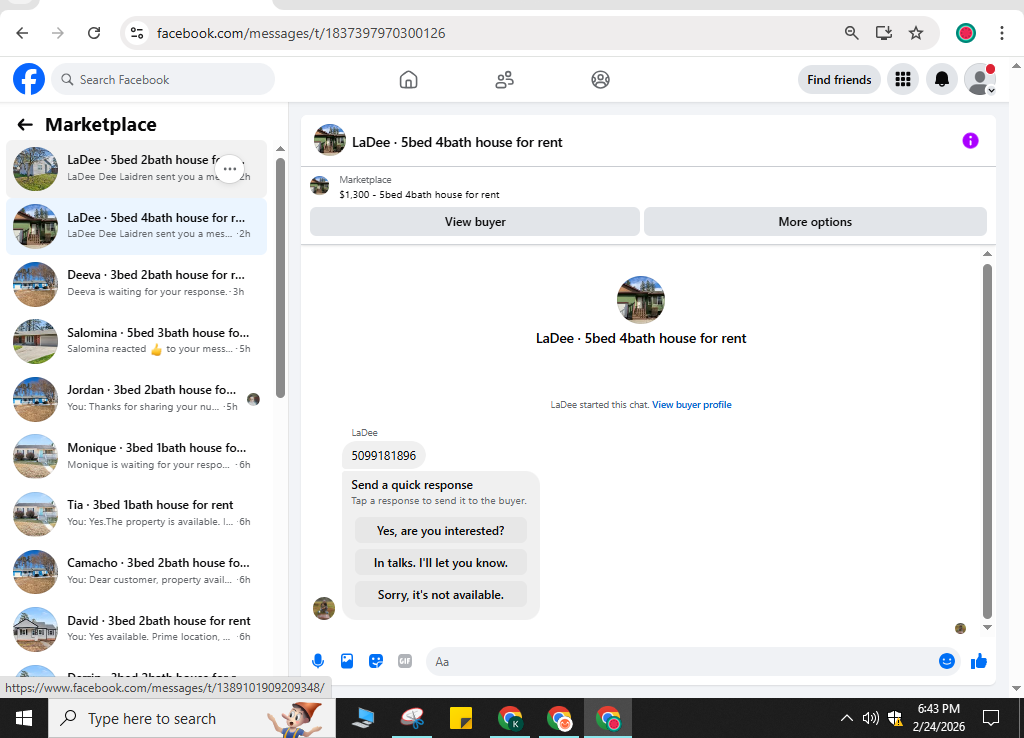Open LaDee 5bed 2bath house conversation
The width and height of the screenshot is (1024, 738).
(x=136, y=168)
